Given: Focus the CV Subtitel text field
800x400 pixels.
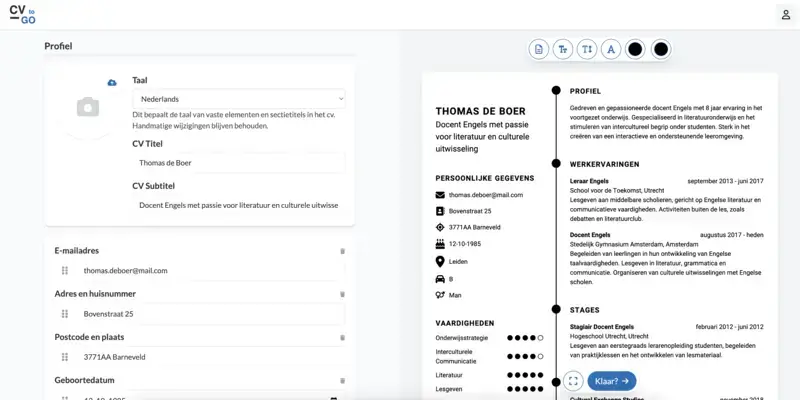Looking at the screenshot, I should tap(238, 205).
